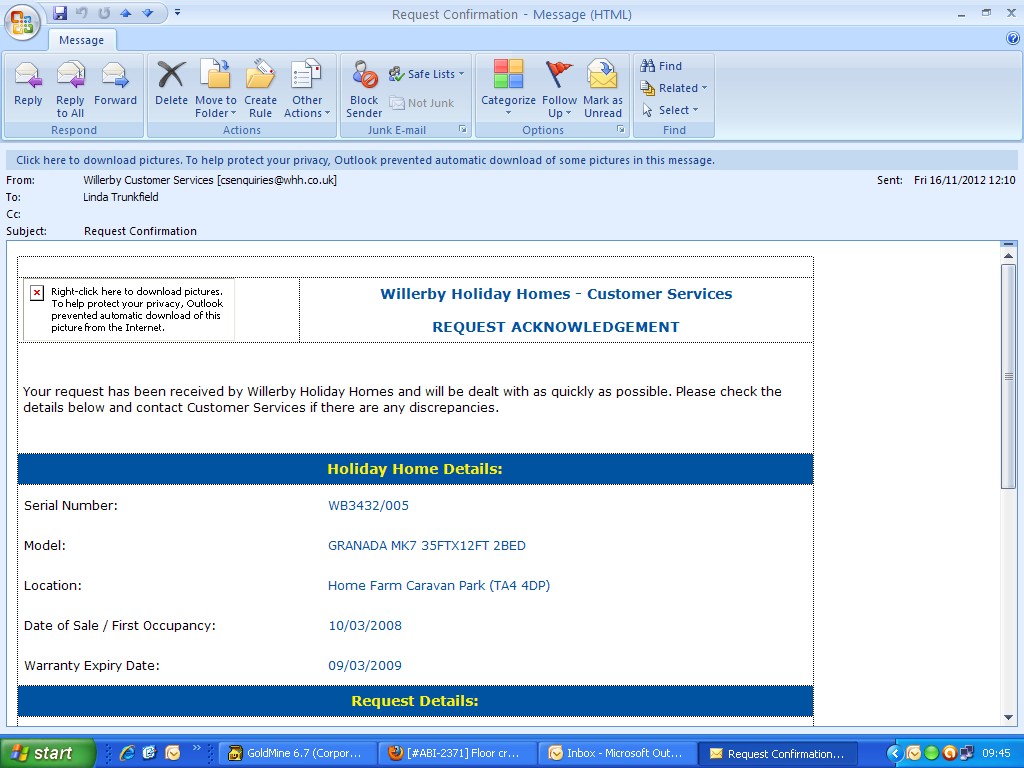Click Sent date Fri 16/11/2012 12:10
The height and width of the screenshot is (768, 1024).
(x=965, y=180)
